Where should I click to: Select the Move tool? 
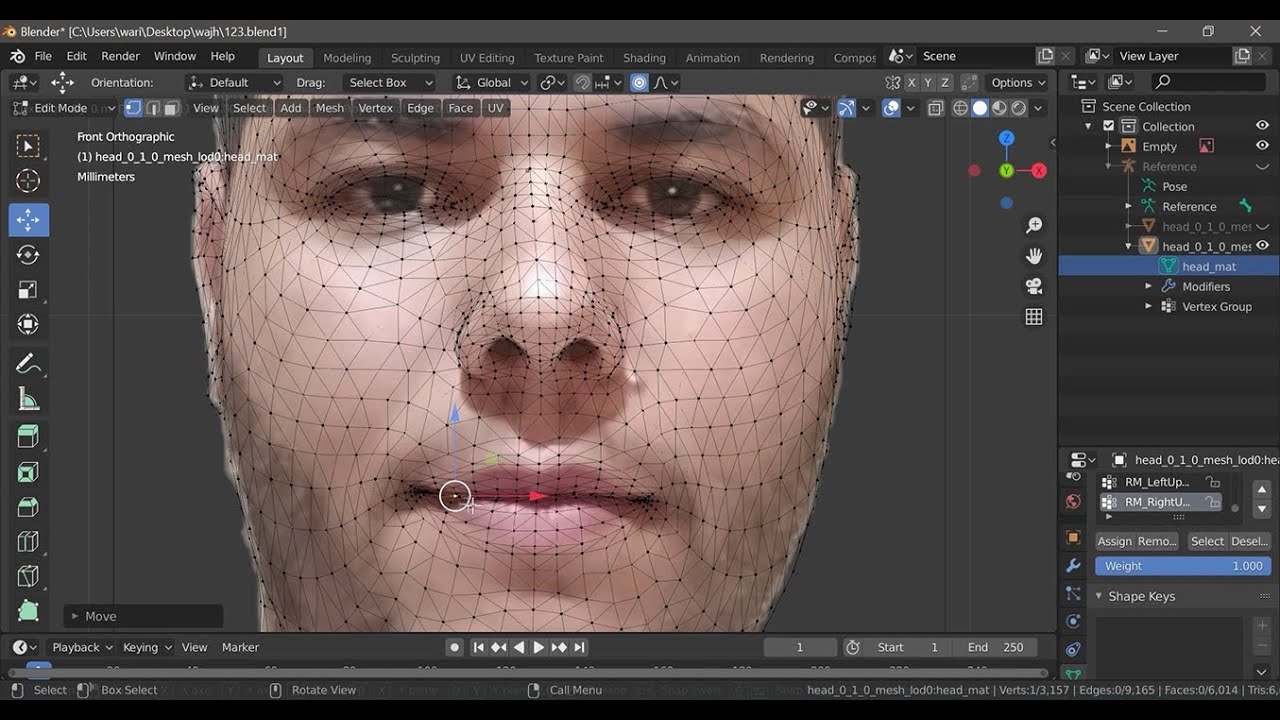pyautogui.click(x=28, y=220)
